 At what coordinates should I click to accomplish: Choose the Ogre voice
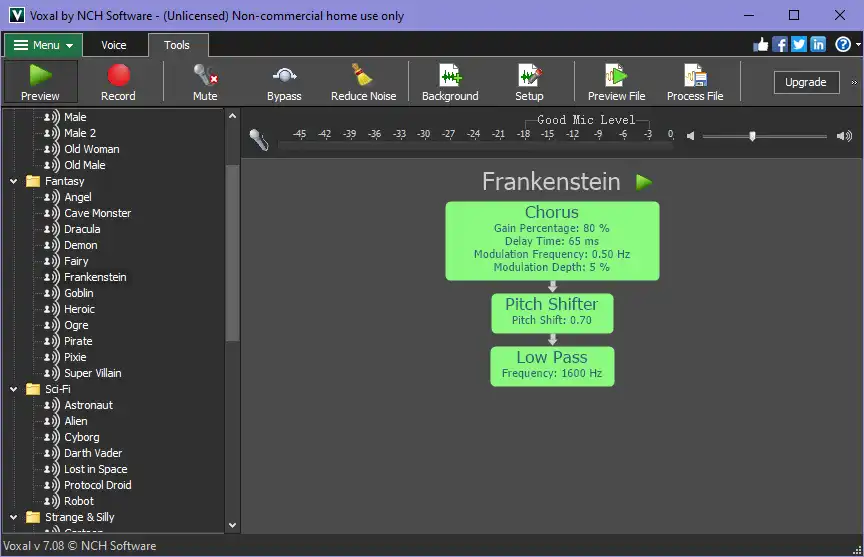click(76, 325)
